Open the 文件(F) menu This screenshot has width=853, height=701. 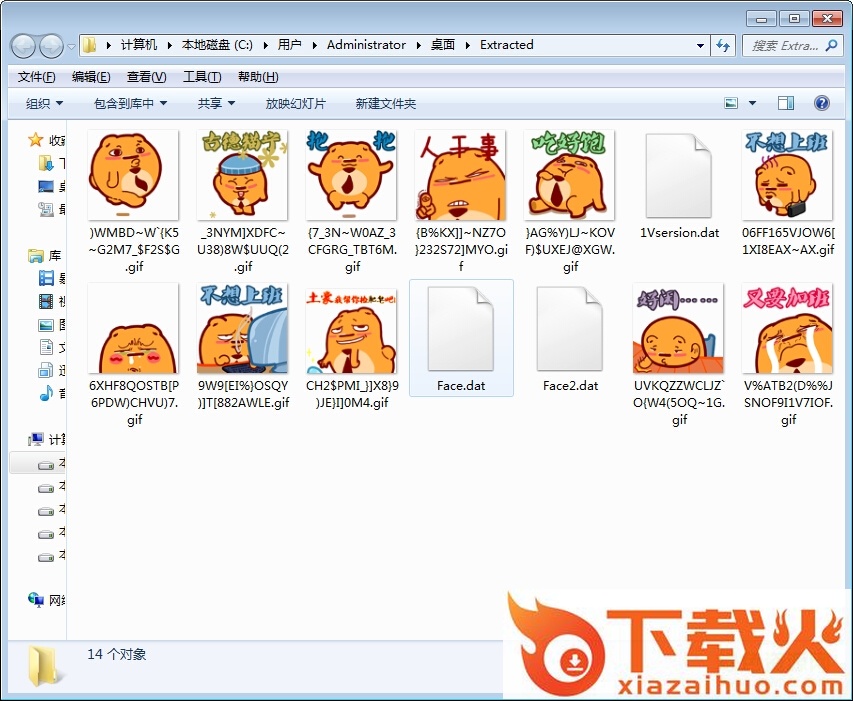[37, 77]
